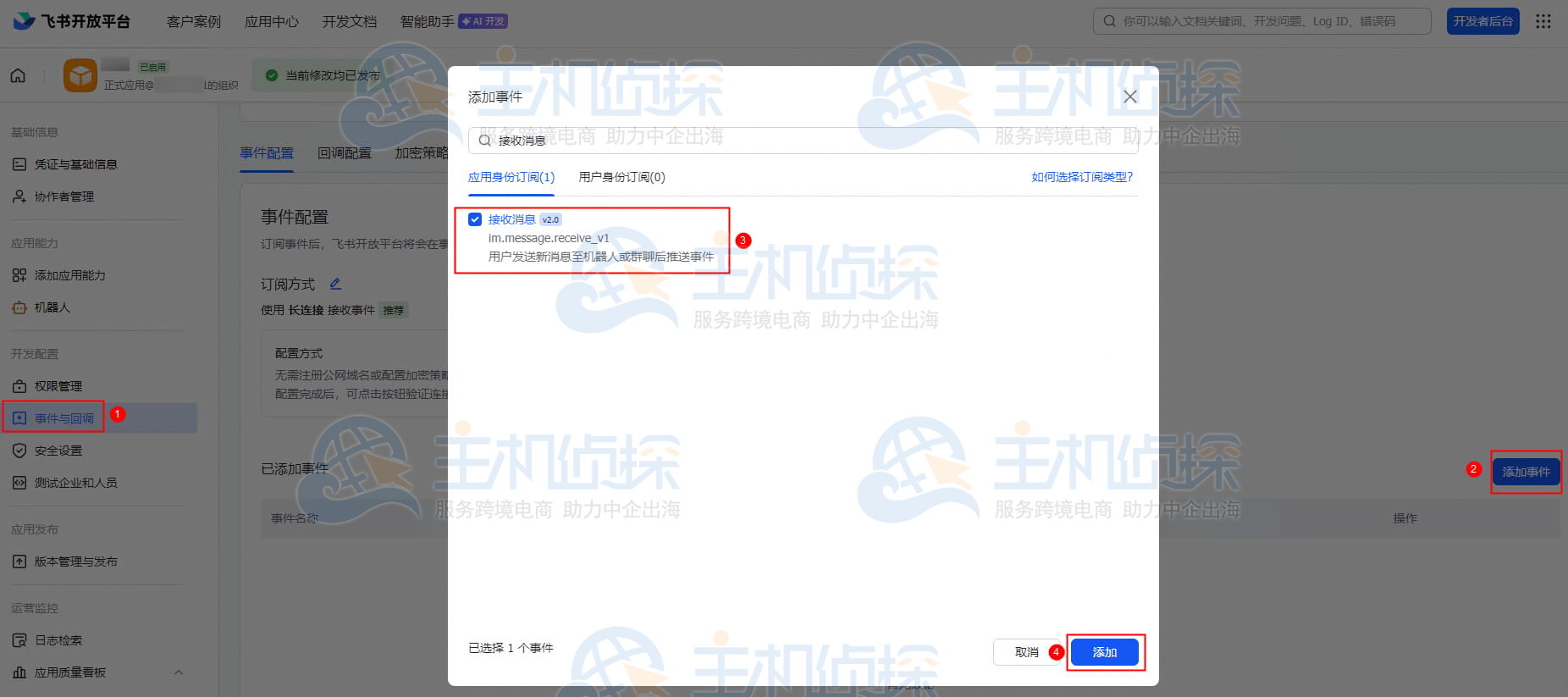Select 添加应用能力 in sidebar
The width and height of the screenshot is (1568, 697).
coord(70,275)
